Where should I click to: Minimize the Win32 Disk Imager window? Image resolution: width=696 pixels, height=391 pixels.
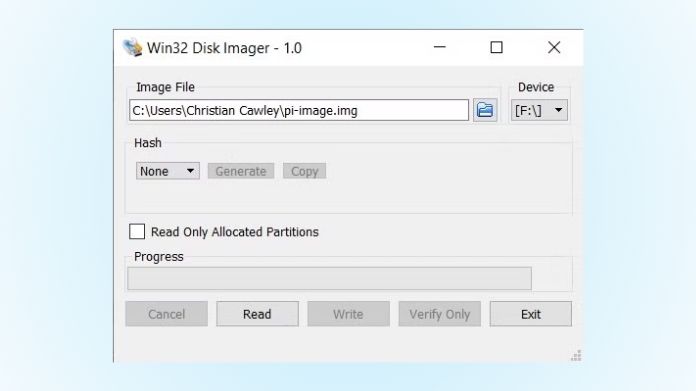[439, 47]
